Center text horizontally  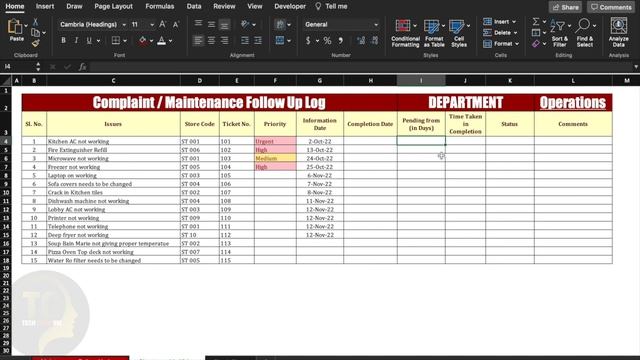click(x=211, y=40)
